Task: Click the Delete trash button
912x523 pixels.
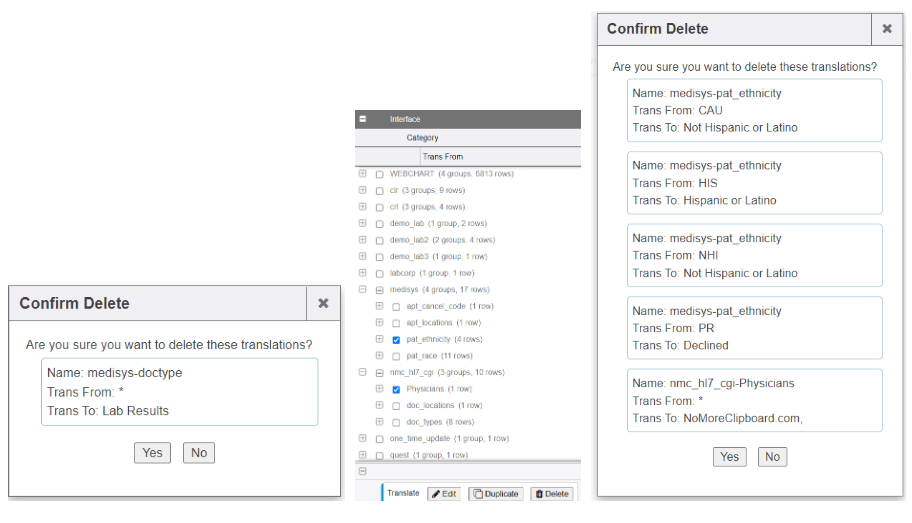Action: 551,493
